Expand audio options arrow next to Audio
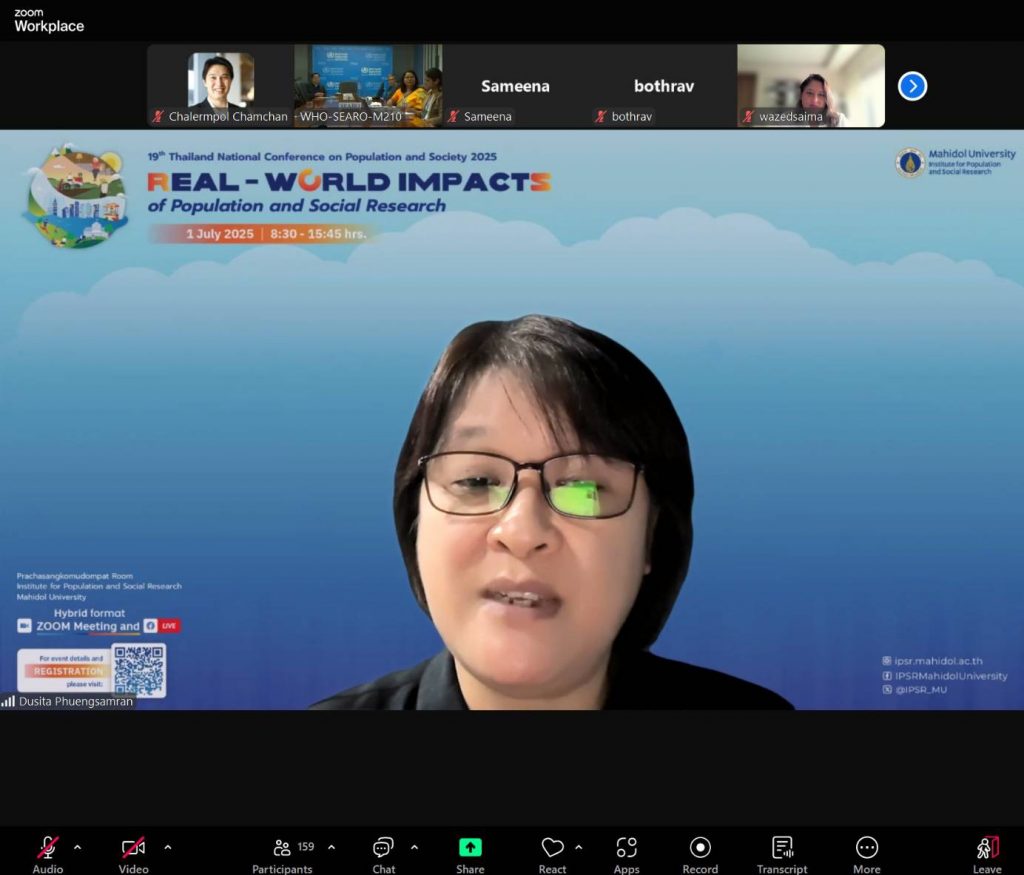 click(78, 847)
